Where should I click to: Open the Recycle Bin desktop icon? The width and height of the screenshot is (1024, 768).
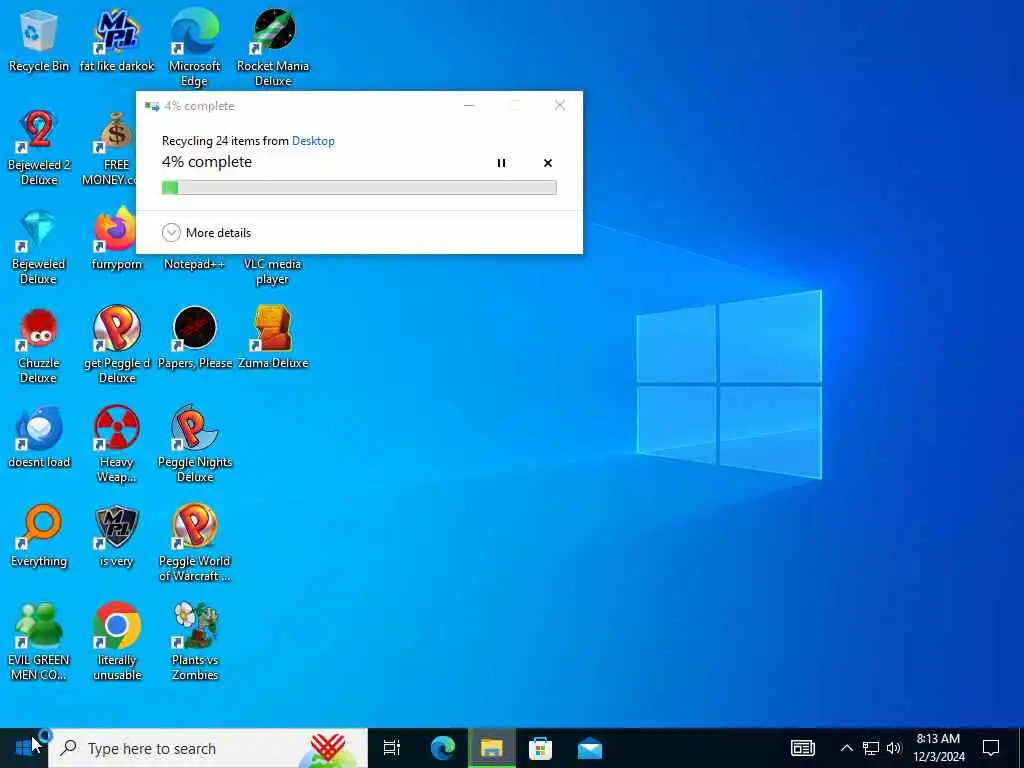pyautogui.click(x=39, y=39)
